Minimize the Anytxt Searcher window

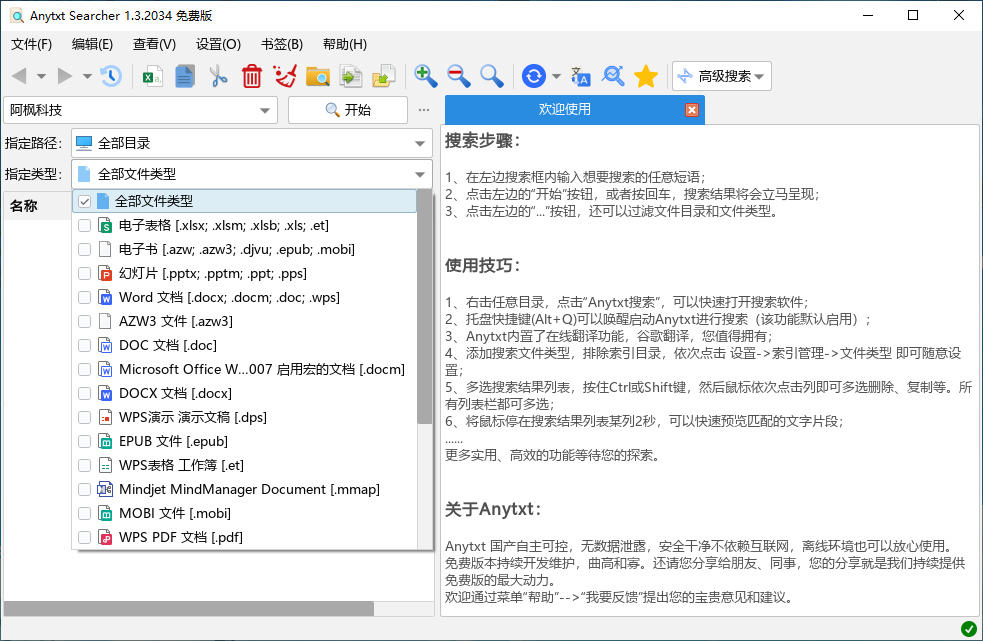[x=868, y=16]
